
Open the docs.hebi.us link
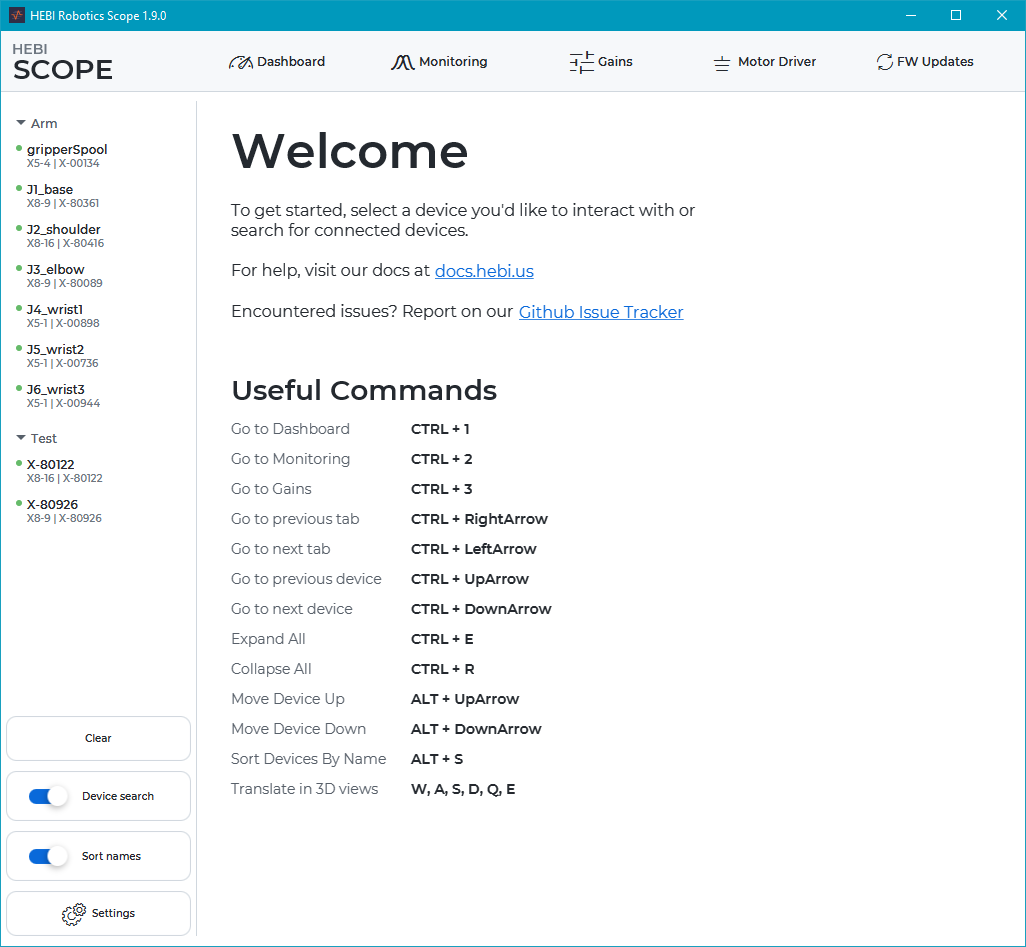484,271
